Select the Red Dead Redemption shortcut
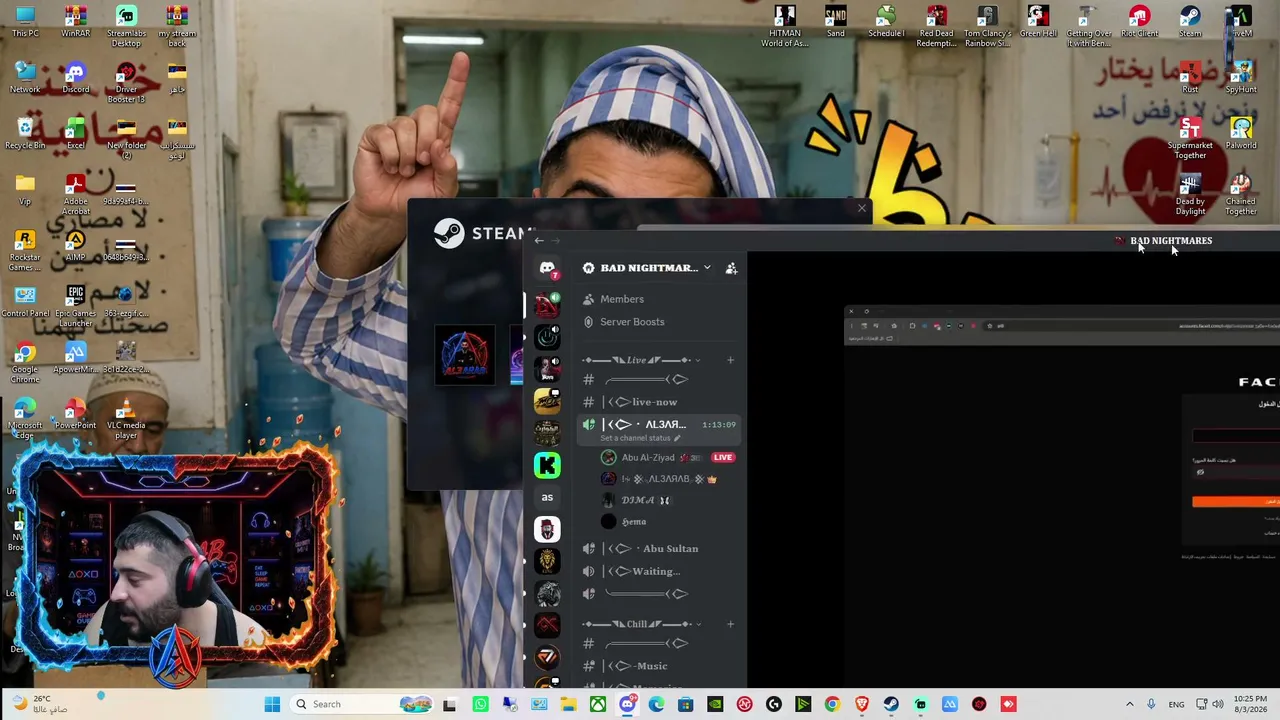 (936, 26)
